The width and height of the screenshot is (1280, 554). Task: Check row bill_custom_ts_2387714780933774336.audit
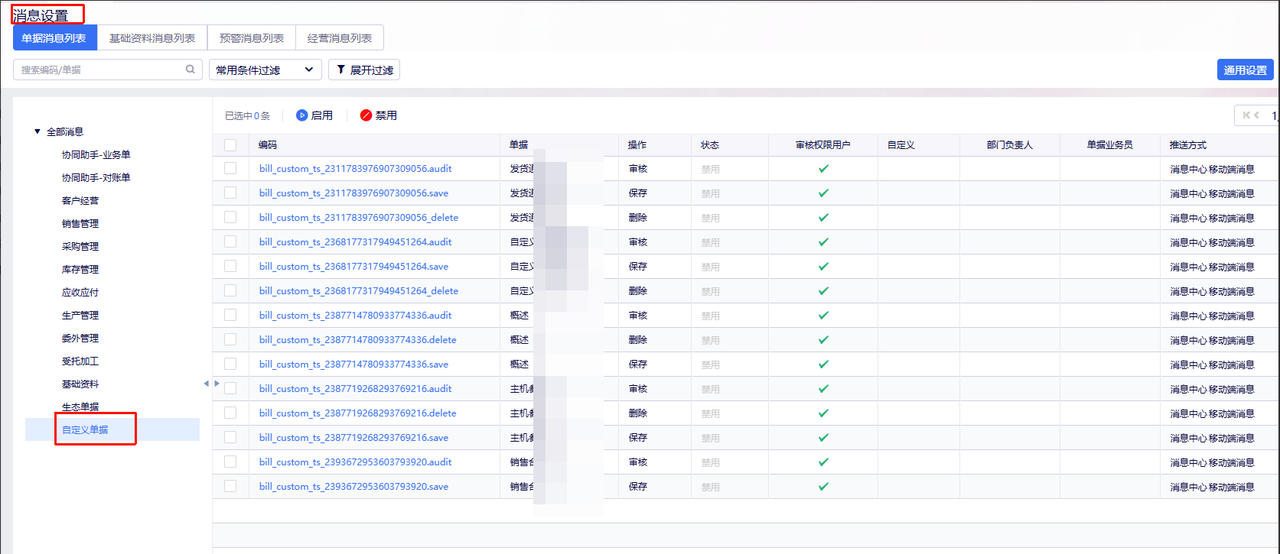point(230,315)
